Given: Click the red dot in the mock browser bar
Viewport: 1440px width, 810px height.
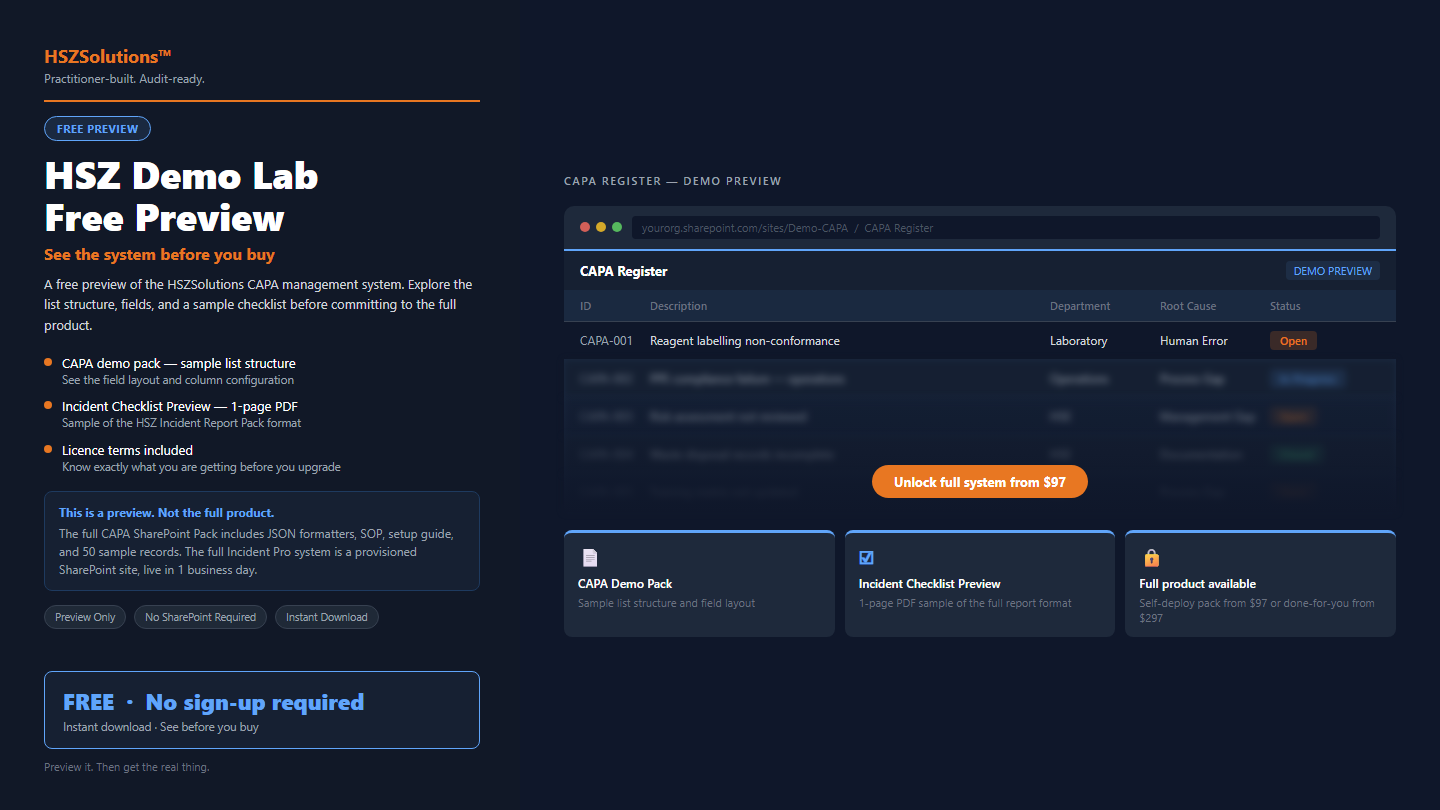Looking at the screenshot, I should click(585, 227).
